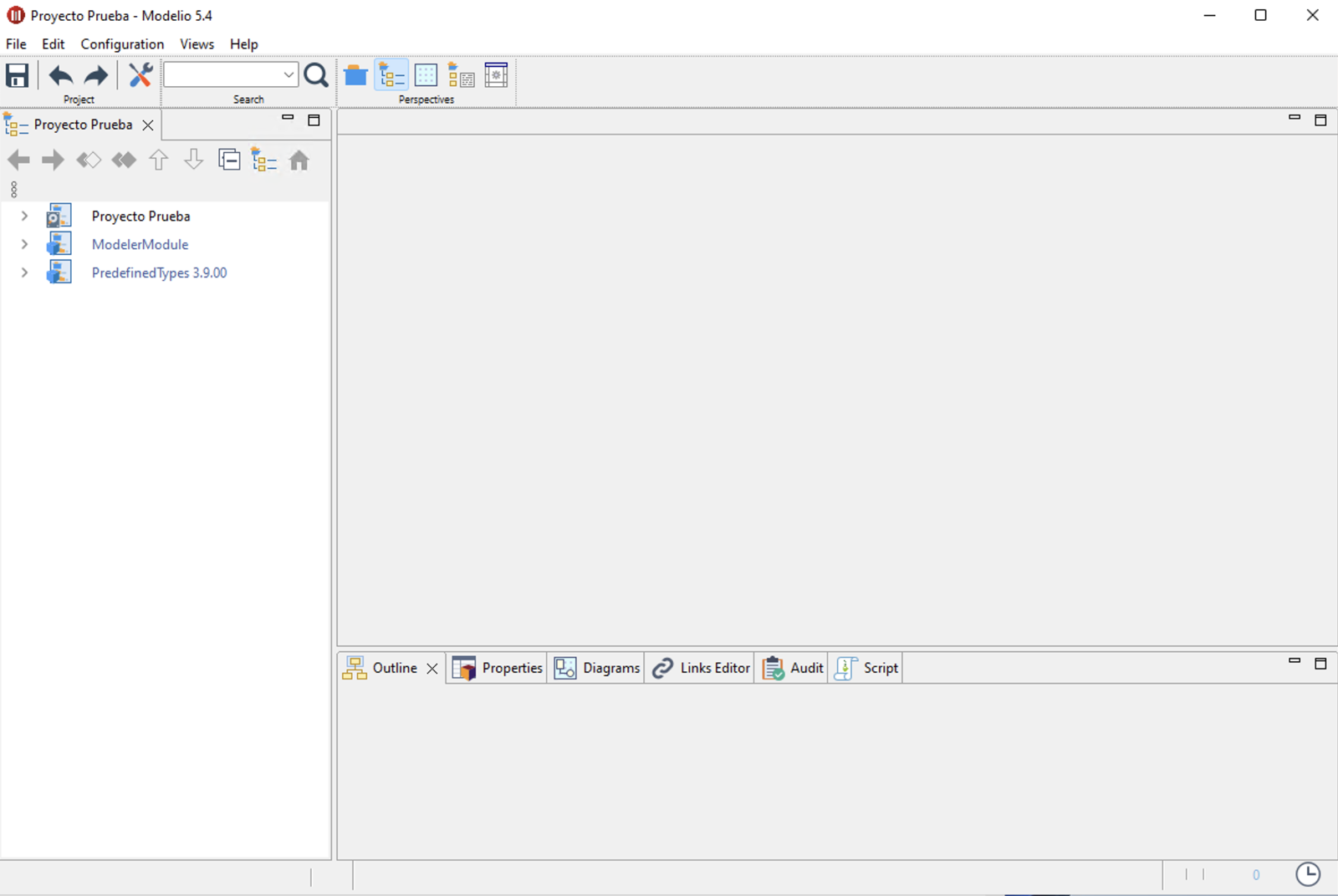Viewport: 1338px width, 896px height.
Task: Open the Configuration menu
Action: 122,44
